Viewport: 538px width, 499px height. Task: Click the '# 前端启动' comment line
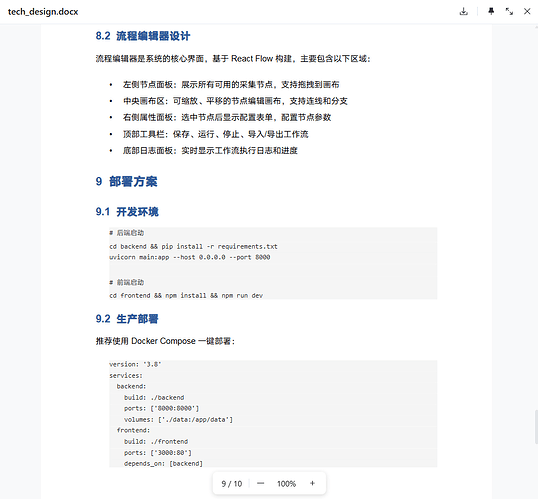click(x=127, y=282)
